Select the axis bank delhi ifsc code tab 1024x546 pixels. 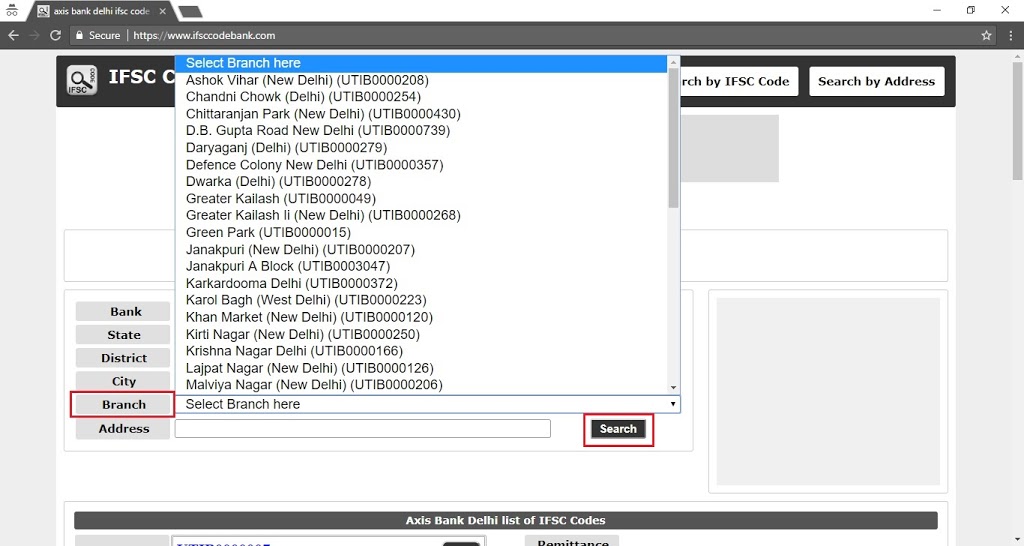click(101, 11)
